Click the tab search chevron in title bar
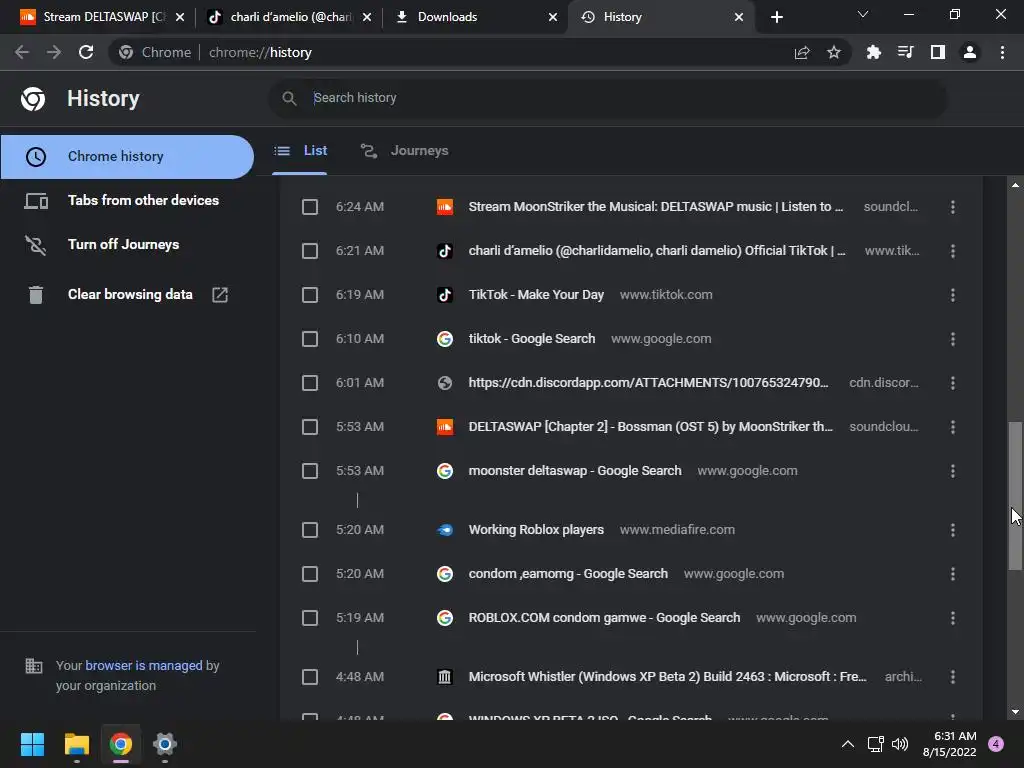This screenshot has height=768, width=1024. (863, 14)
